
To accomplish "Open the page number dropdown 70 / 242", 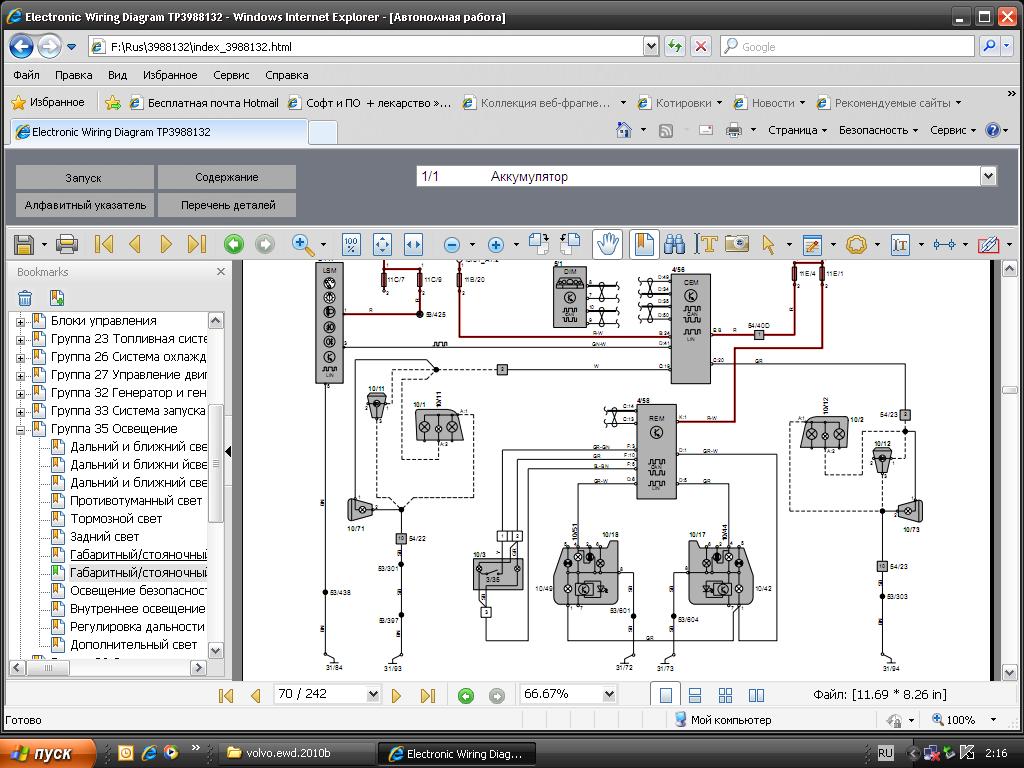I will tap(373, 695).
